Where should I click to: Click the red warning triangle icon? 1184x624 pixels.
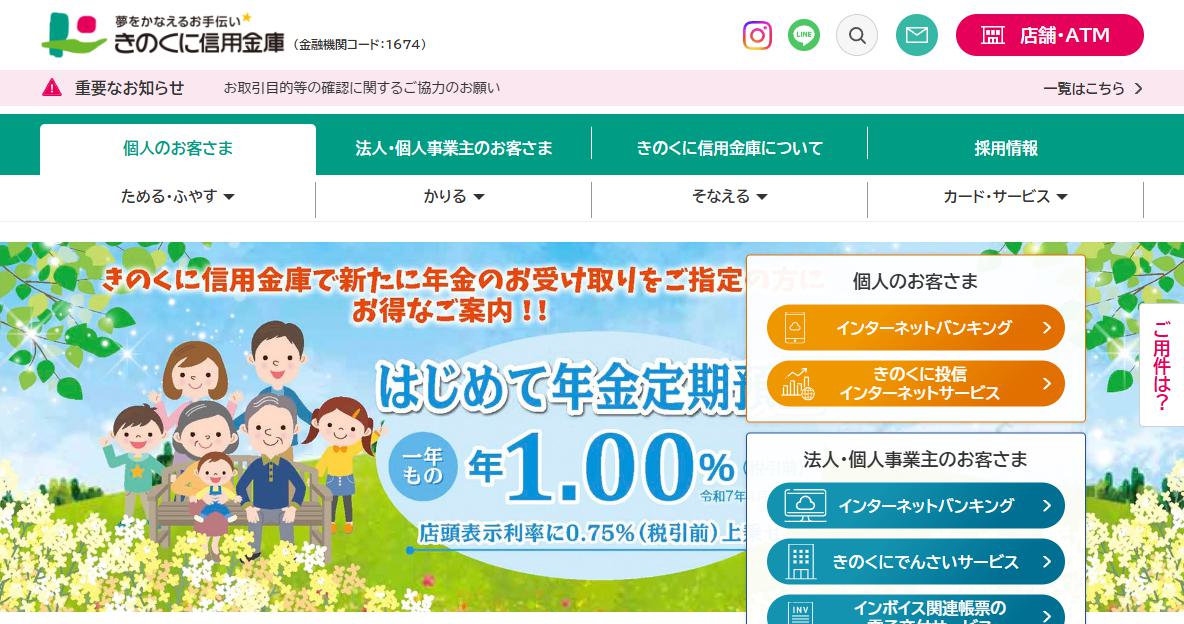coord(52,88)
